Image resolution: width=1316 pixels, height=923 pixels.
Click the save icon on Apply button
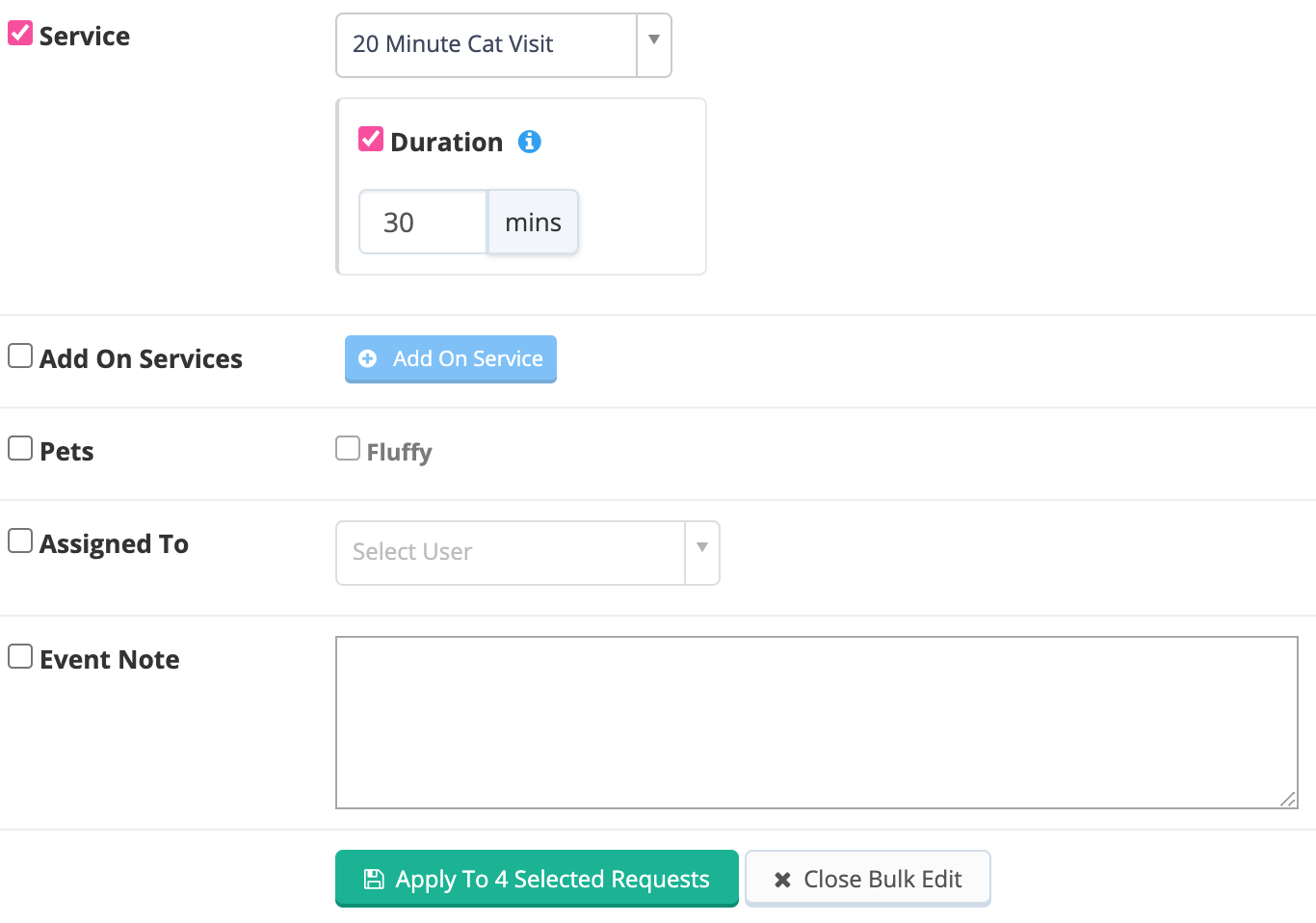pyautogui.click(x=374, y=879)
